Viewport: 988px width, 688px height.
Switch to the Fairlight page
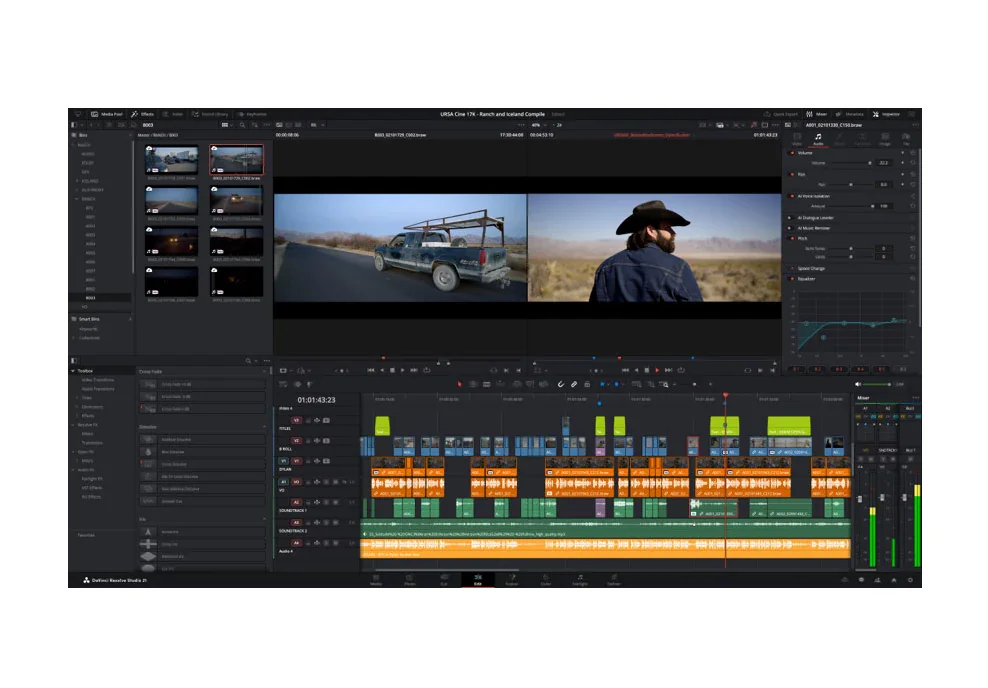click(580, 580)
